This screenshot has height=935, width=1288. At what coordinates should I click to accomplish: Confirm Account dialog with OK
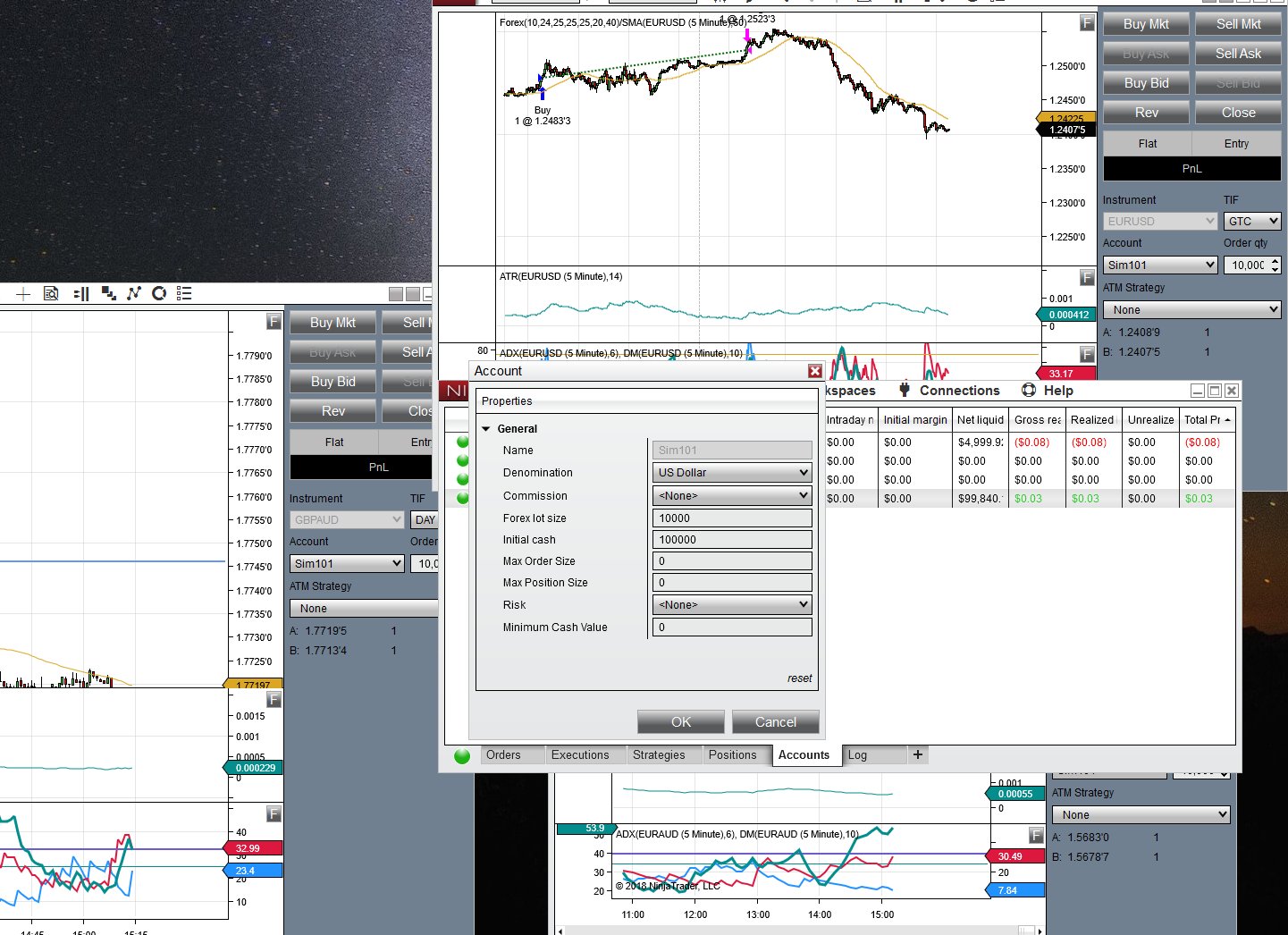tap(681, 722)
